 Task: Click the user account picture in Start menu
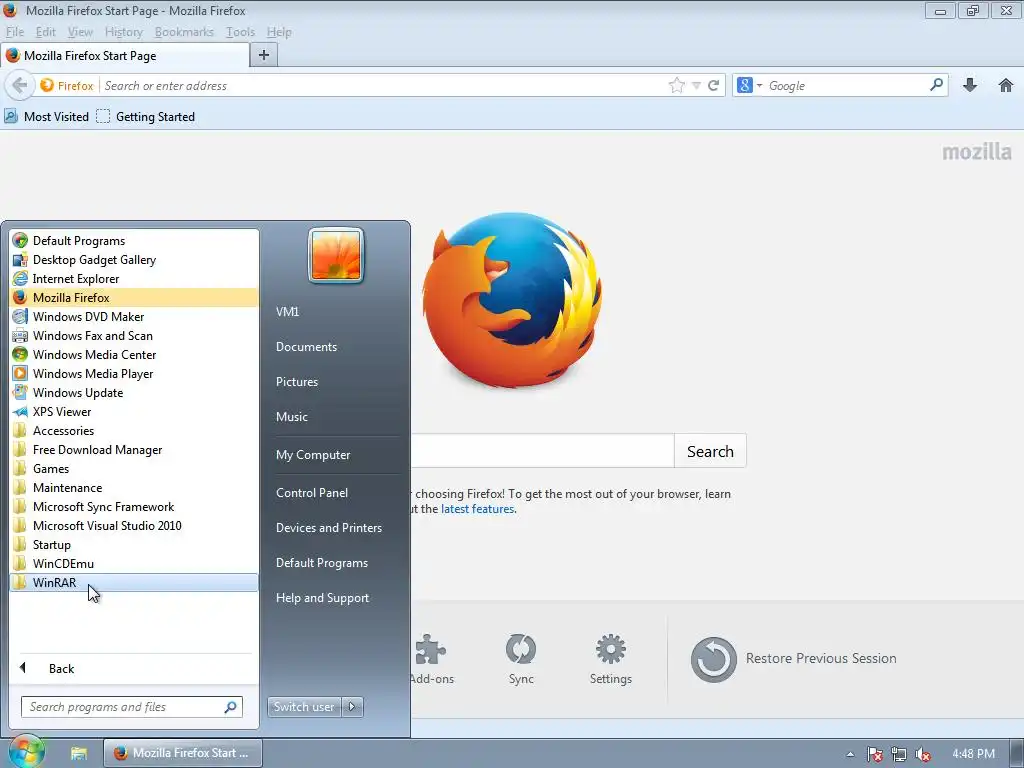pos(336,255)
